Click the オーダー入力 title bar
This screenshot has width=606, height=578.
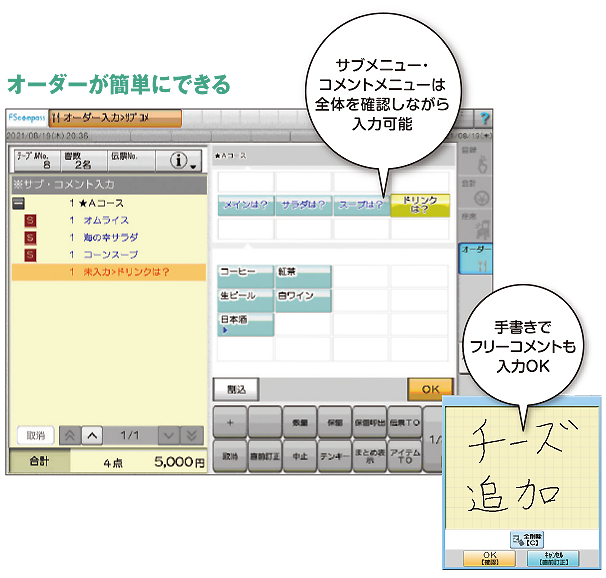pyautogui.click(x=115, y=117)
